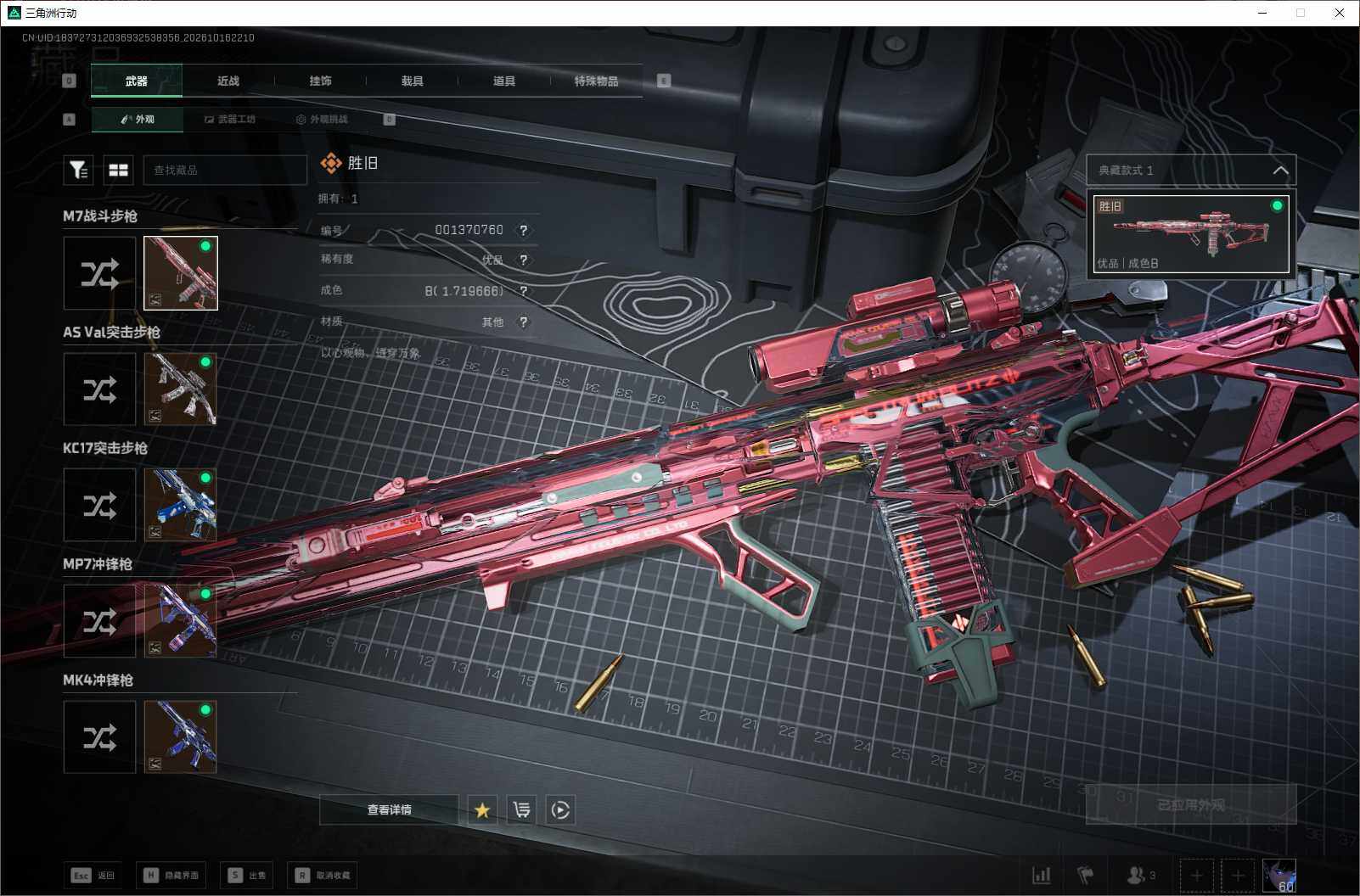This screenshot has width=1360, height=896.
Task: Click random shuffle icon for MP7冲锋枪
Action: [x=99, y=621]
